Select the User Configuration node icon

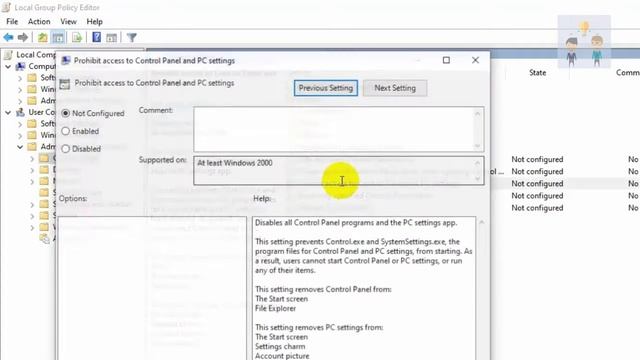pos(20,112)
